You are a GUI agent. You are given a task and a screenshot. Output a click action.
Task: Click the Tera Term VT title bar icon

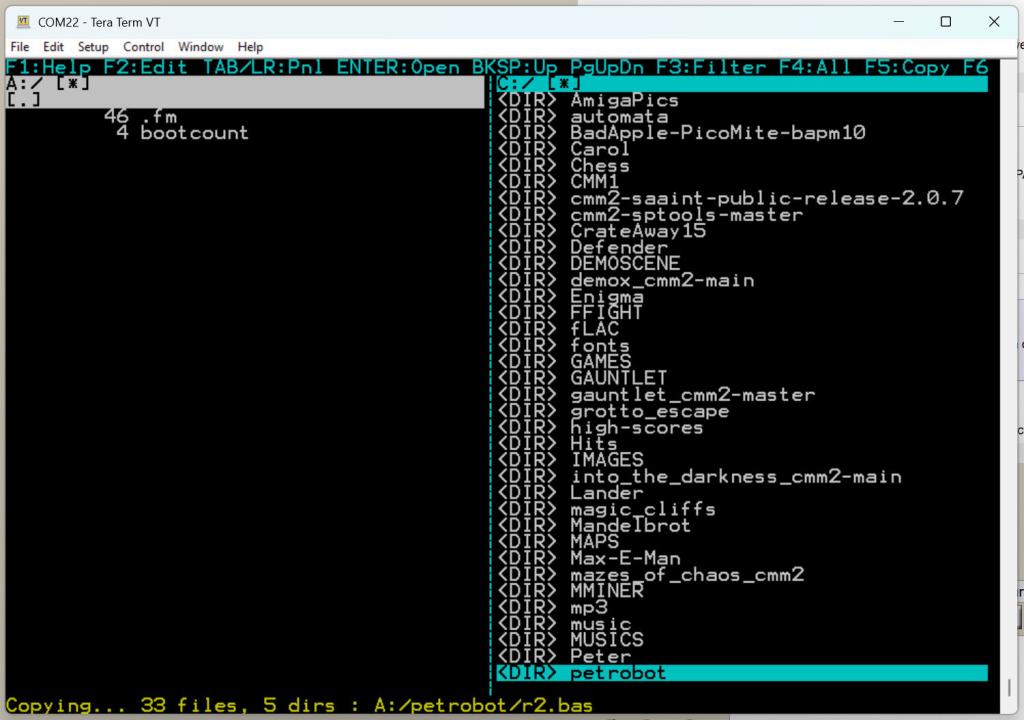tap(24, 22)
